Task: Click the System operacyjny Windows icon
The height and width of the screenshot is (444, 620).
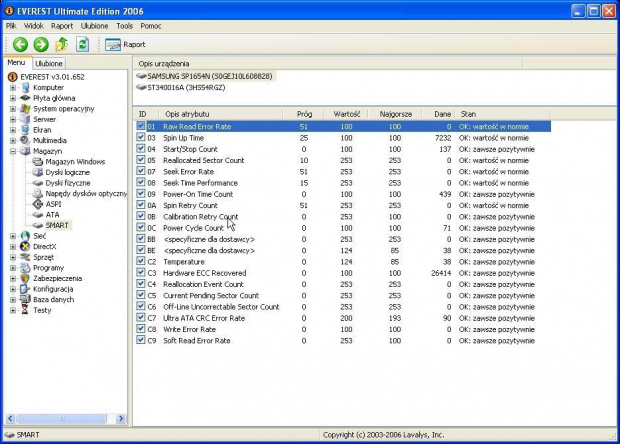Action: click(x=25, y=108)
